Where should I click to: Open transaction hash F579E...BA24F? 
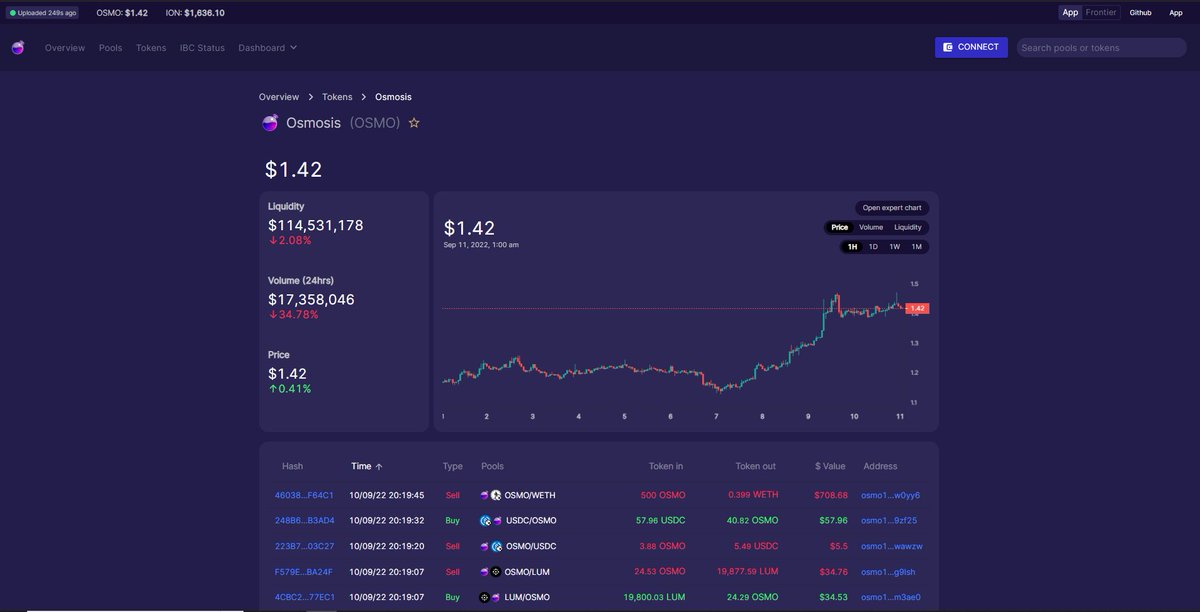coord(305,572)
